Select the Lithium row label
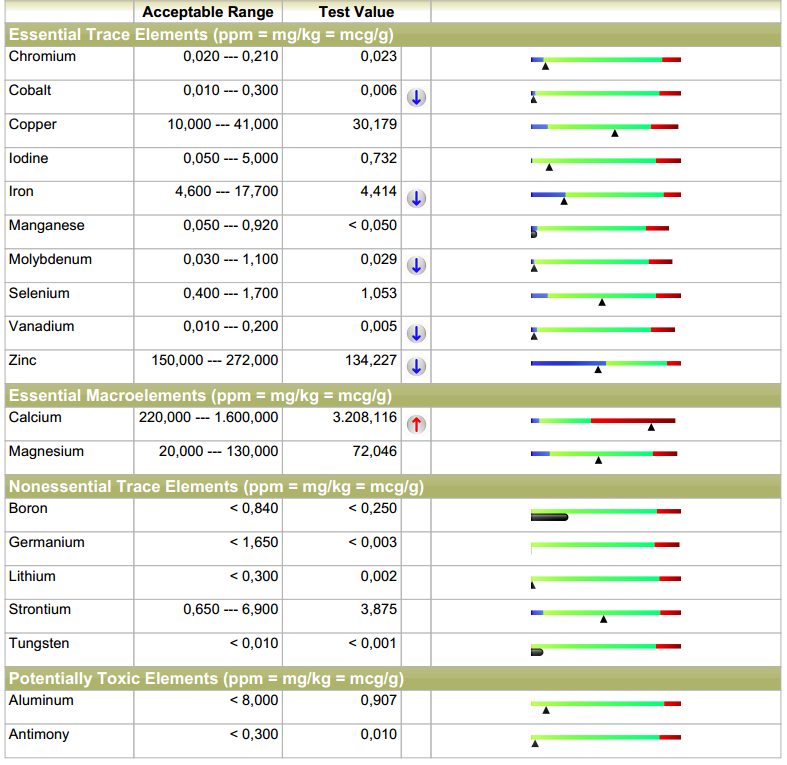 32,576
